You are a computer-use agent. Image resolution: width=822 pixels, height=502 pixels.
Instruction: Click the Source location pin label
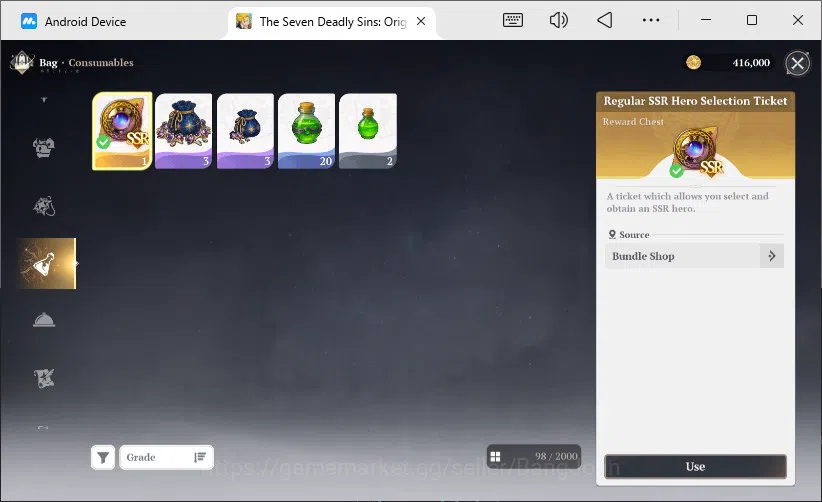(629, 235)
